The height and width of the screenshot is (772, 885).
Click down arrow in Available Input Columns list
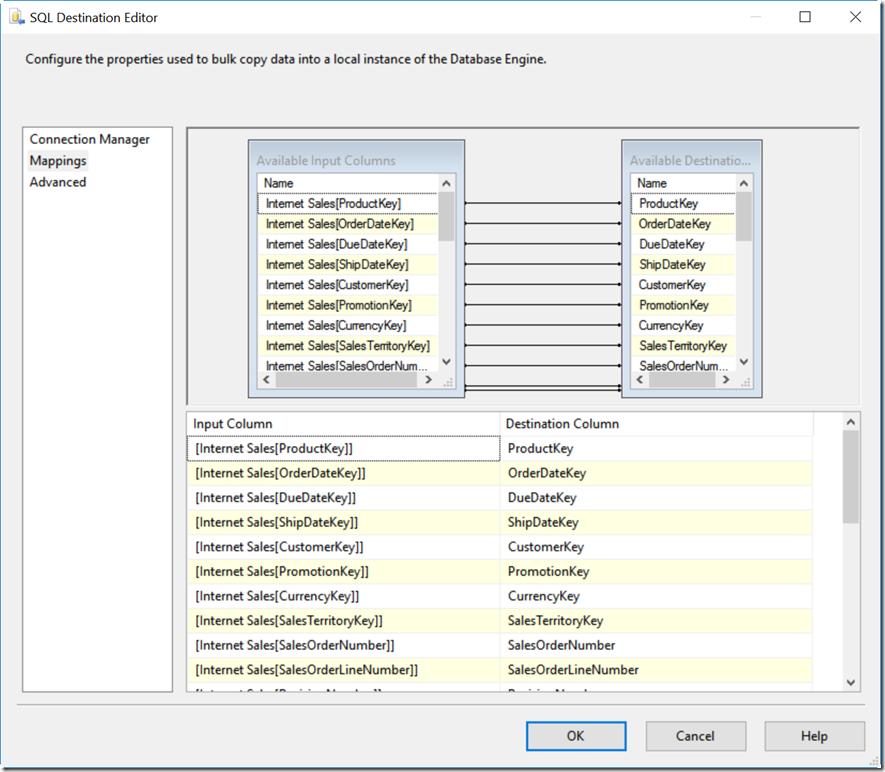(x=446, y=362)
